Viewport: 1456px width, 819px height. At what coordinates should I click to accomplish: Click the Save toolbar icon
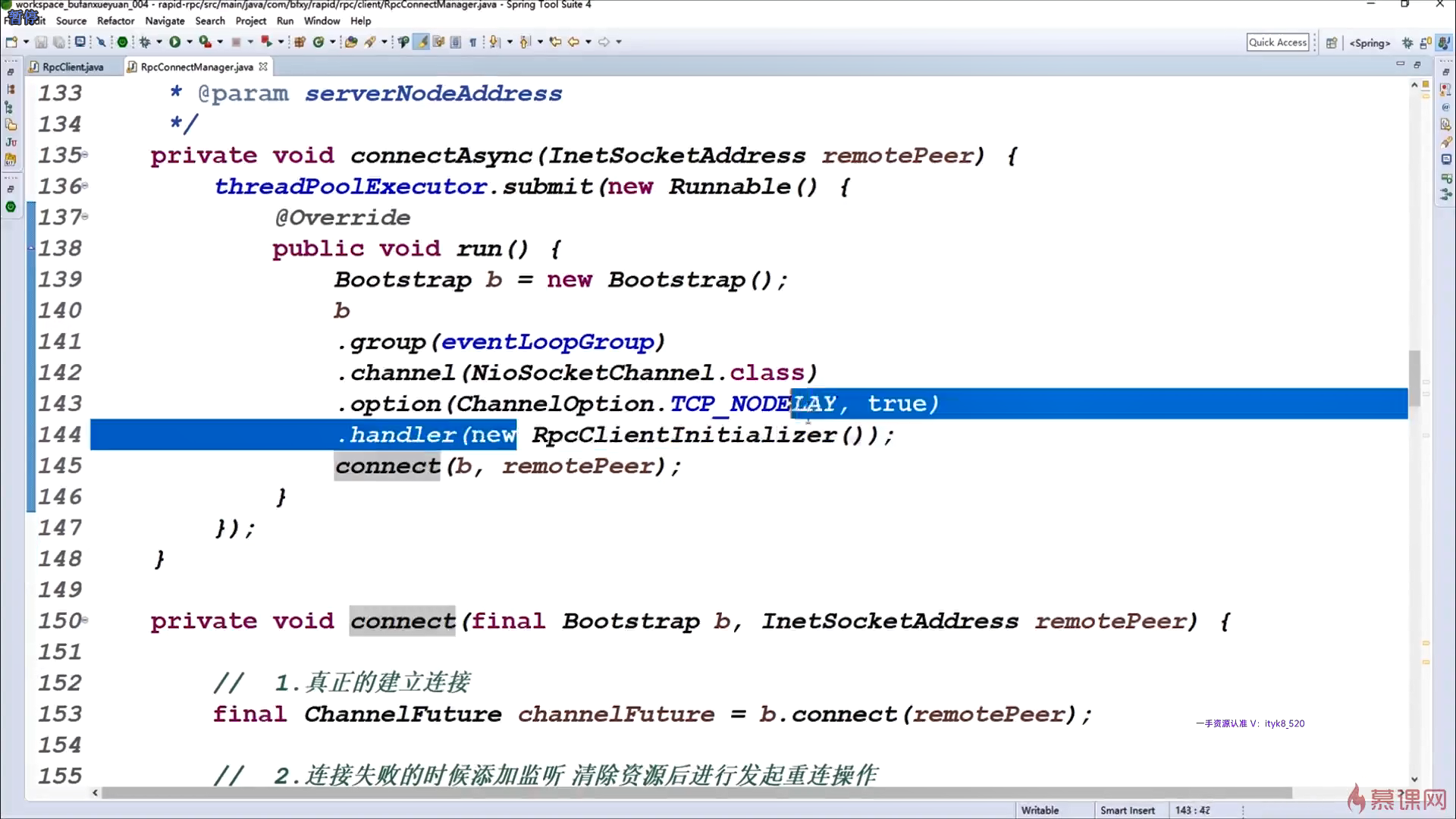tap(42, 42)
